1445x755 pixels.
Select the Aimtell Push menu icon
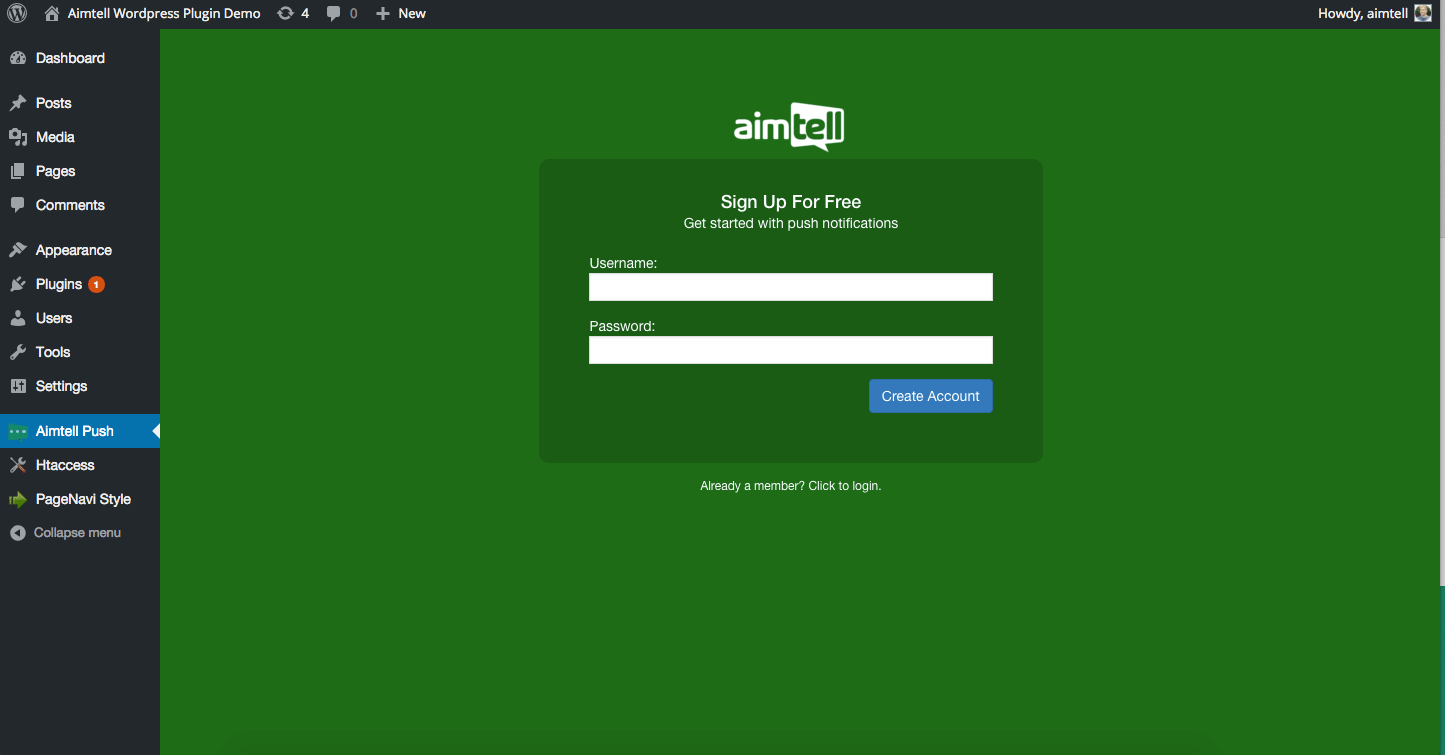(18, 431)
